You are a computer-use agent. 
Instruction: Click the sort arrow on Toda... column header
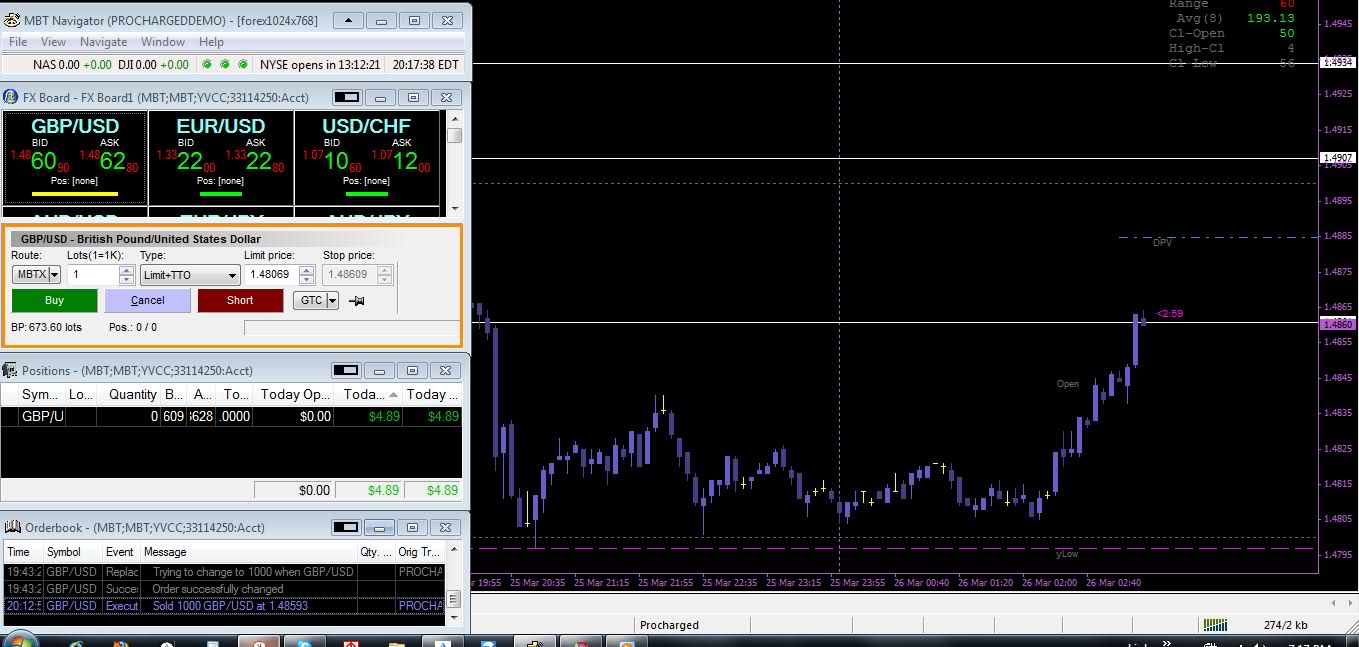tap(394, 394)
